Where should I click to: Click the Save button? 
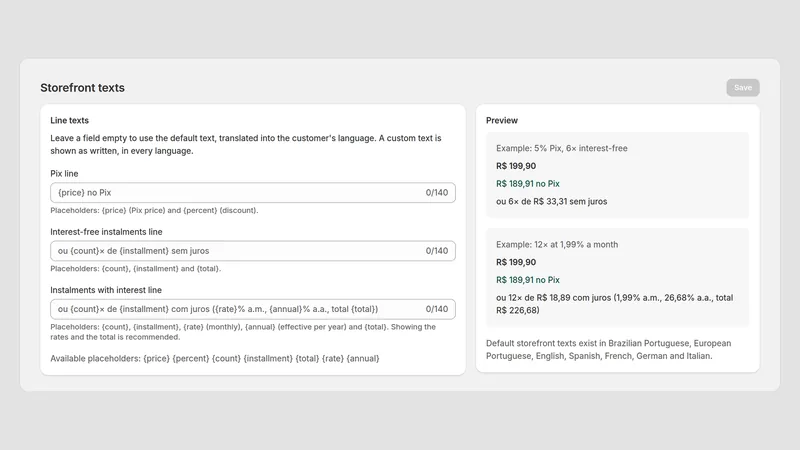pyautogui.click(x=743, y=88)
